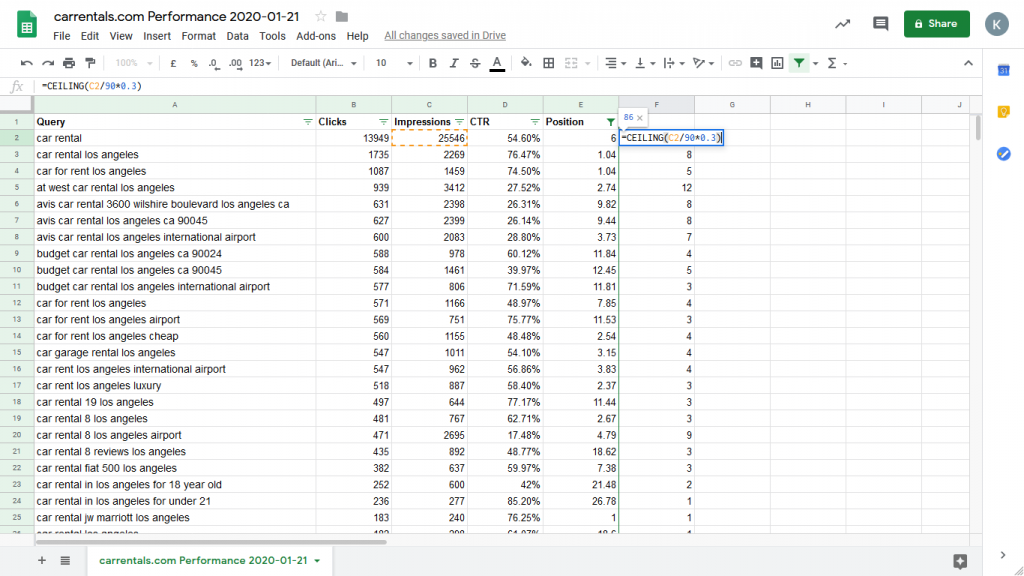This screenshot has width=1024, height=576.
Task: Click the Add Sheet plus button
Action: [41, 560]
